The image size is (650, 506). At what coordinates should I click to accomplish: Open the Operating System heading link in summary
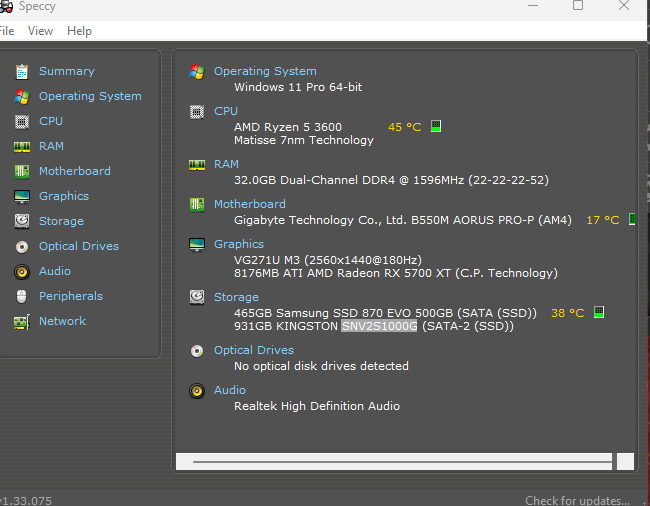click(x=265, y=71)
